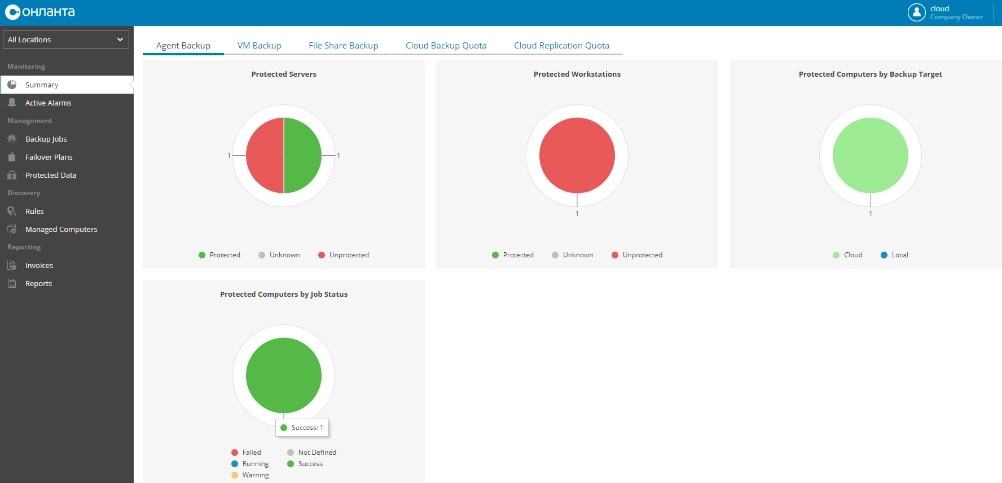The height and width of the screenshot is (483, 1002).
Task: Click the Managed Computers icon
Action: click(x=11, y=229)
